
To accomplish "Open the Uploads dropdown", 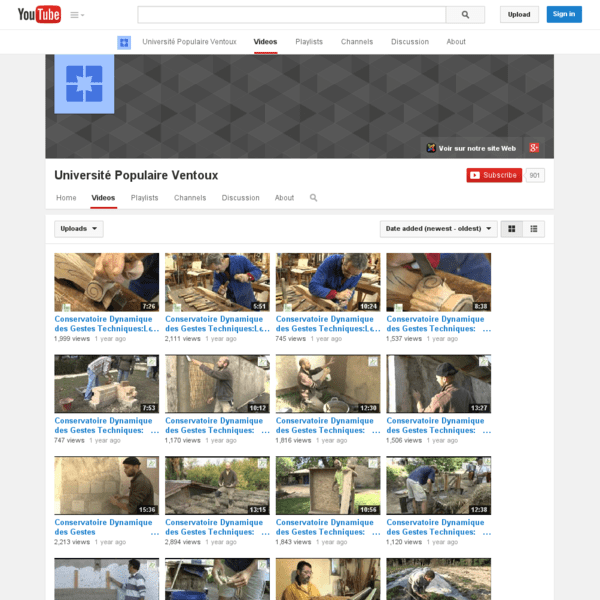I will 79,229.
